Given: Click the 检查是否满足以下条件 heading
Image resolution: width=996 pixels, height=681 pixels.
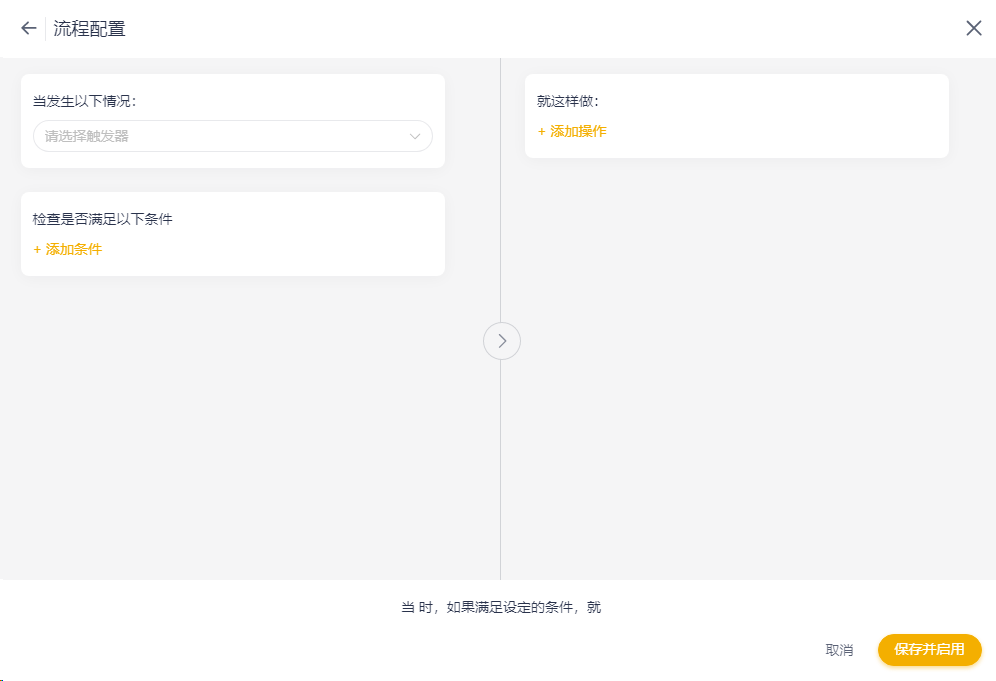Looking at the screenshot, I should tap(103, 219).
